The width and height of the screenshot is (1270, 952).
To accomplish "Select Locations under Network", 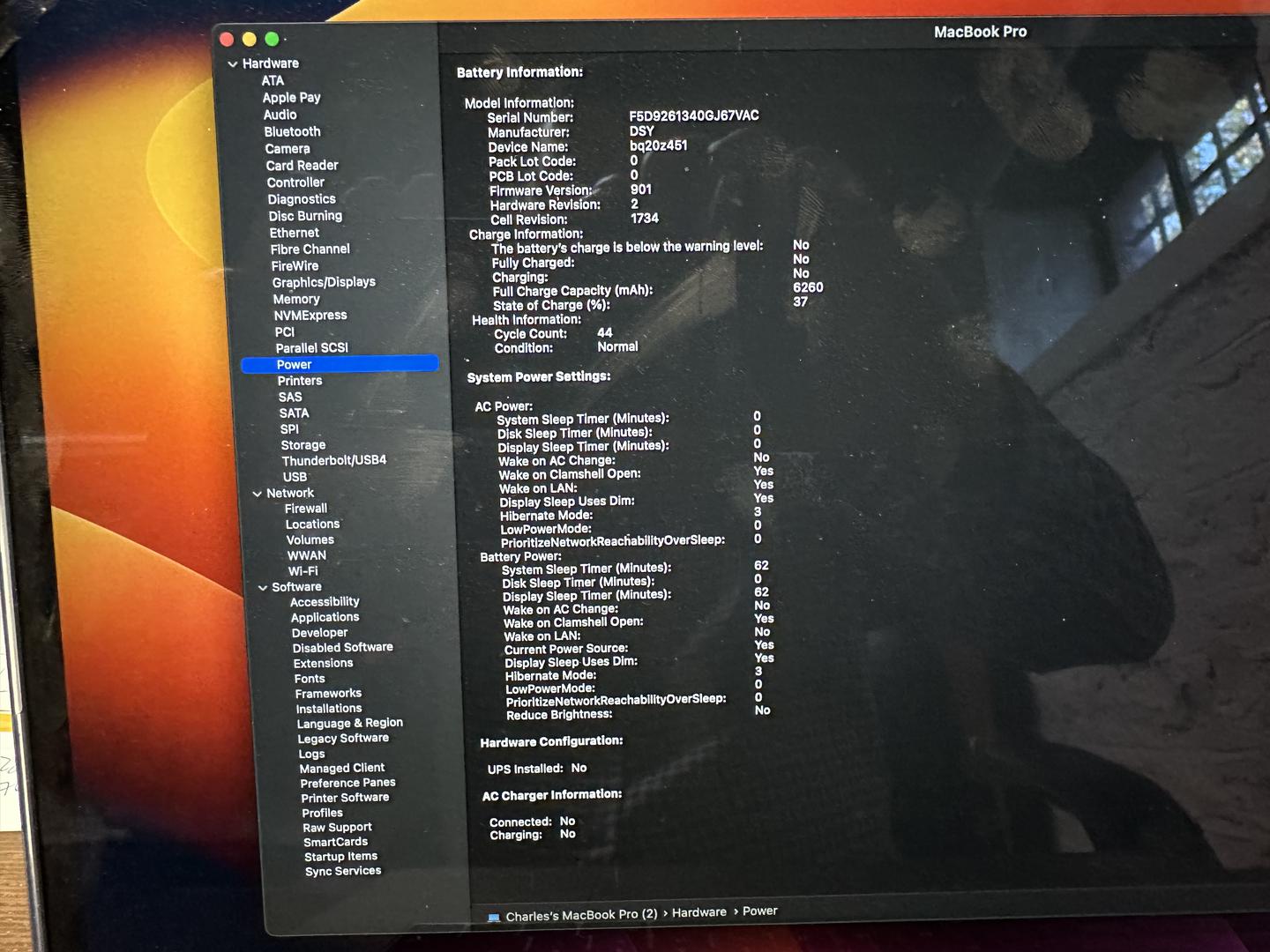I will click(312, 524).
